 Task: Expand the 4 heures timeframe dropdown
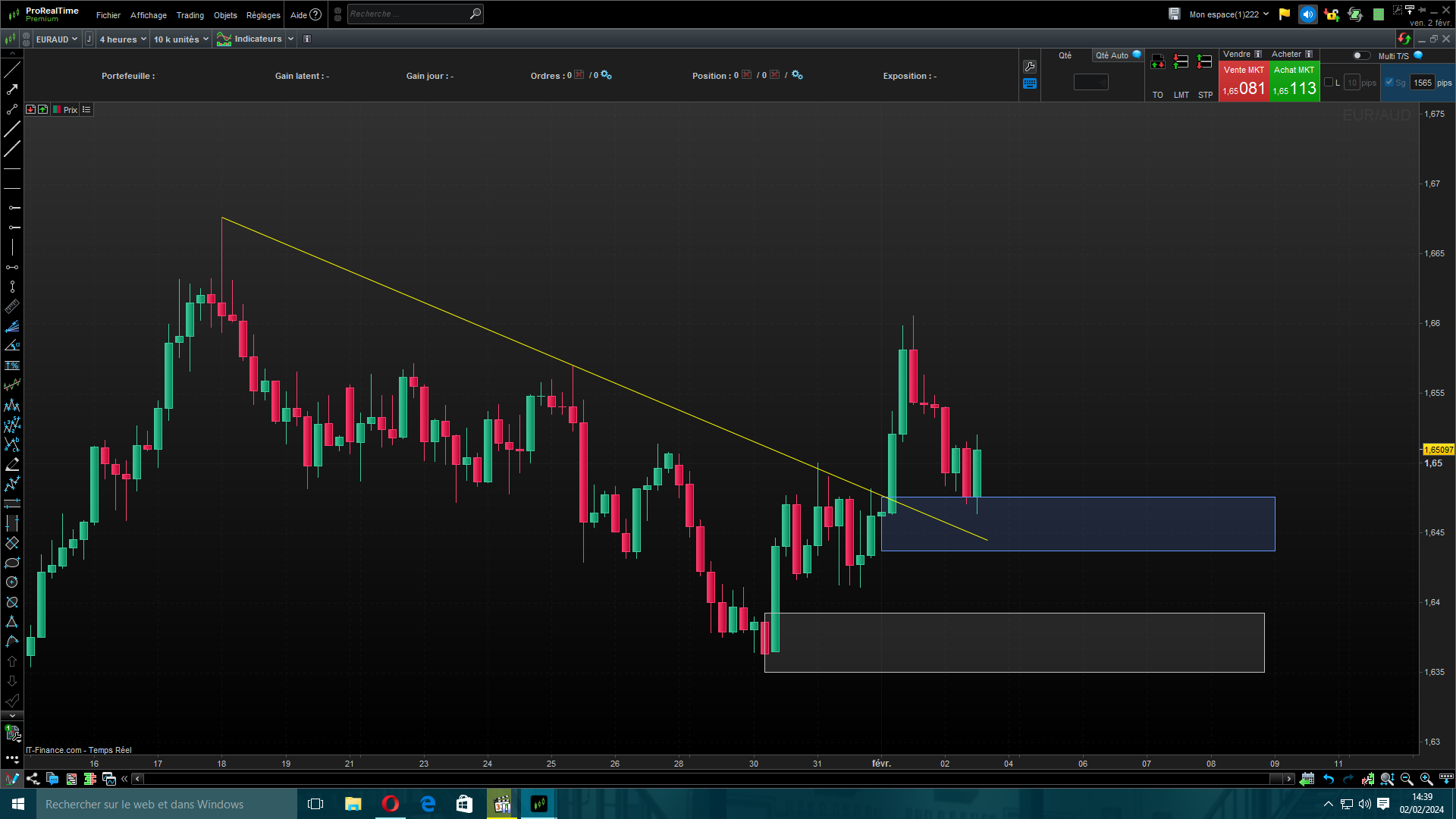[123, 39]
